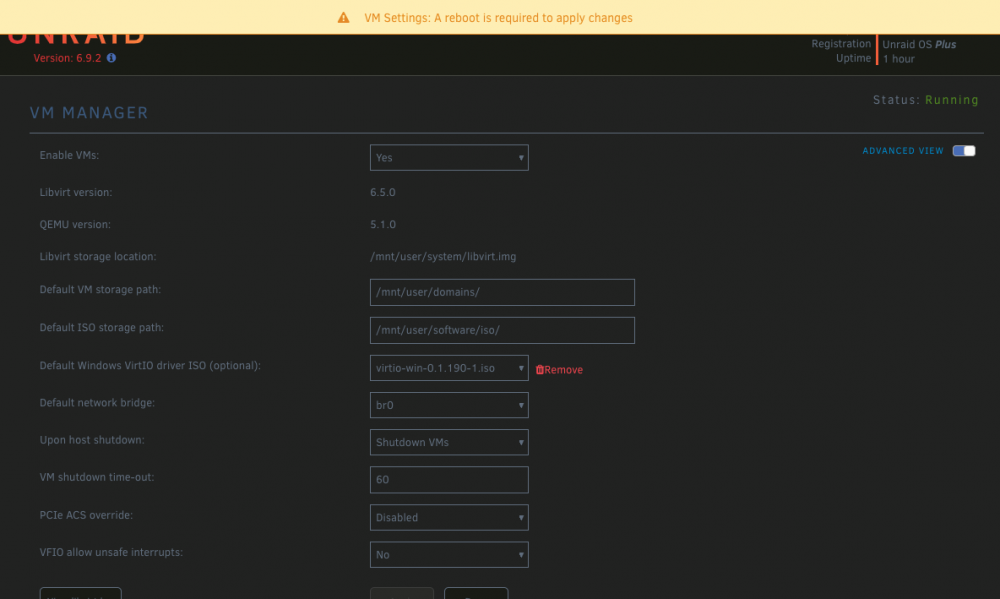Viewport: 1000px width, 599px height.
Task: Click the trash icon next to Remove
Action: coord(540,369)
